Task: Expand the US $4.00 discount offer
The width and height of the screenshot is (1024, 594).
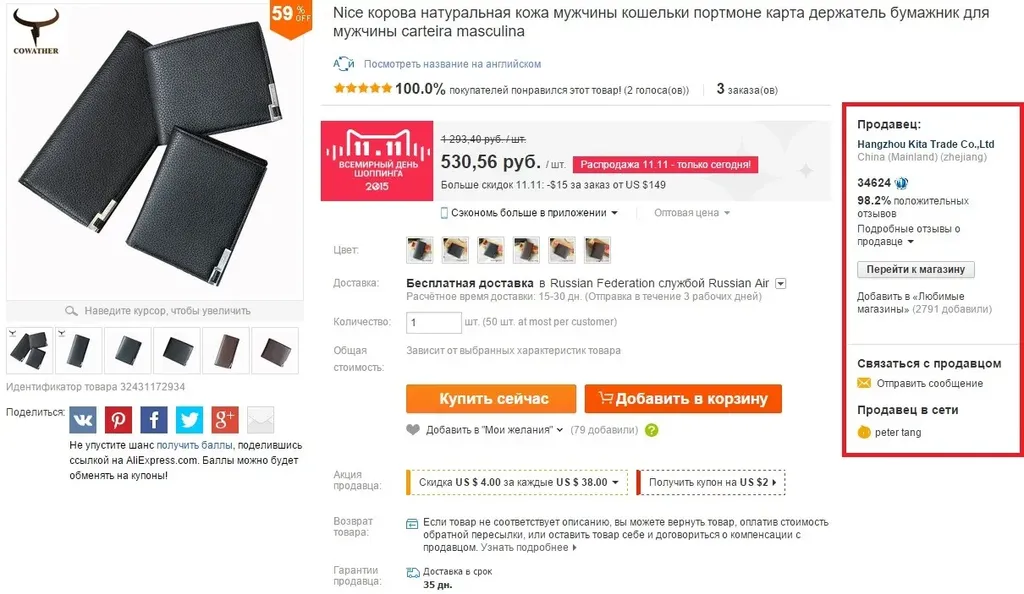Action: [x=517, y=482]
